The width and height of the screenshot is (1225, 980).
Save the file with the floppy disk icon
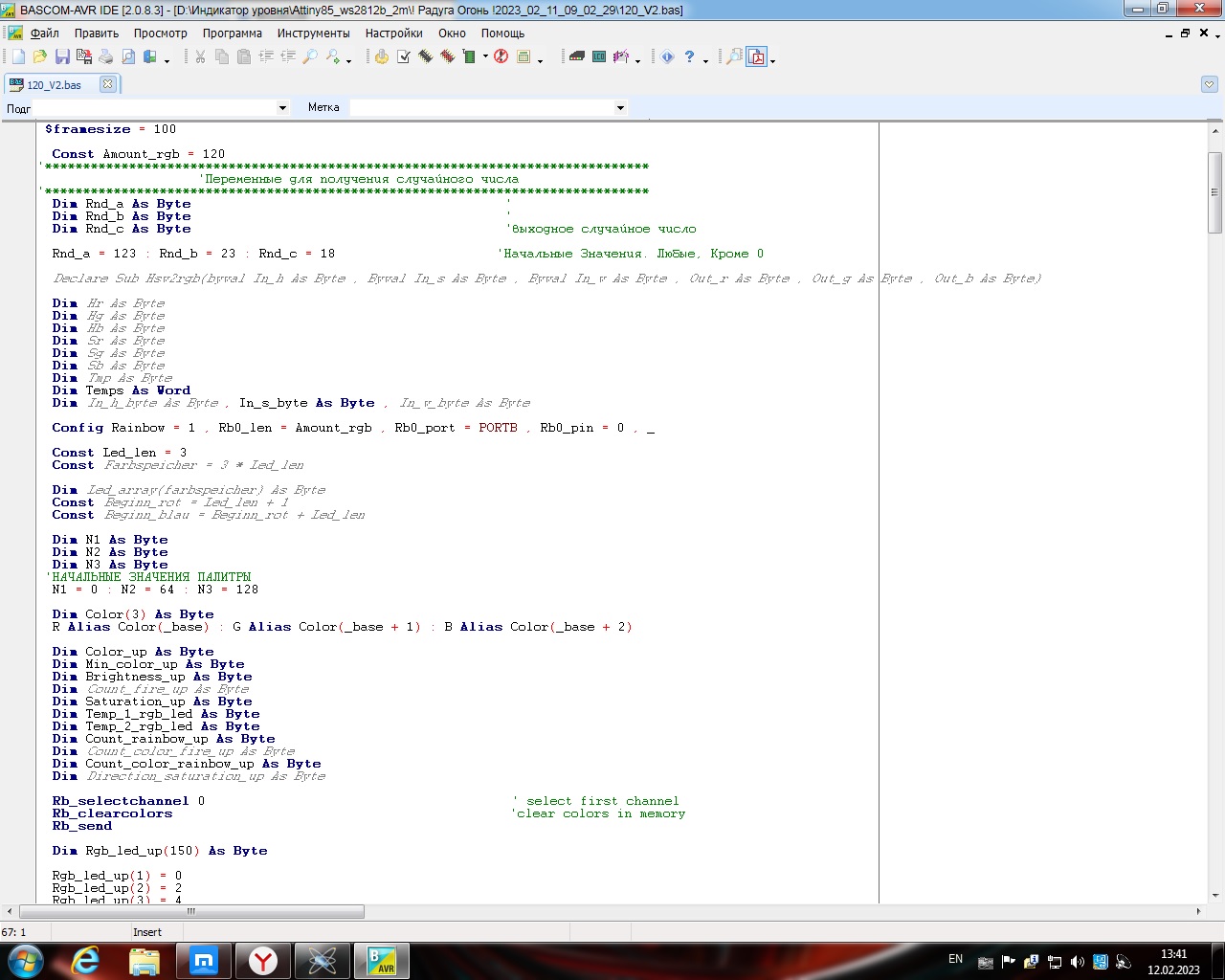pos(62,57)
